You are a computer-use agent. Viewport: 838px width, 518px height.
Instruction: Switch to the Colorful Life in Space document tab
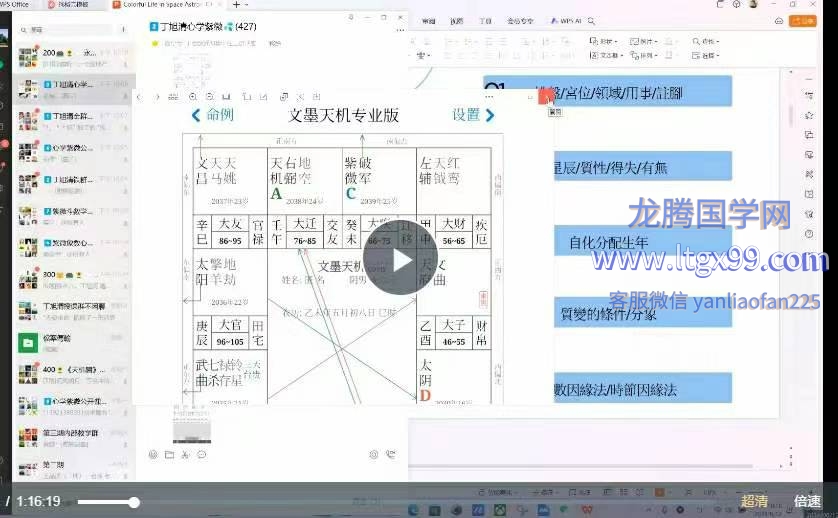point(162,4)
